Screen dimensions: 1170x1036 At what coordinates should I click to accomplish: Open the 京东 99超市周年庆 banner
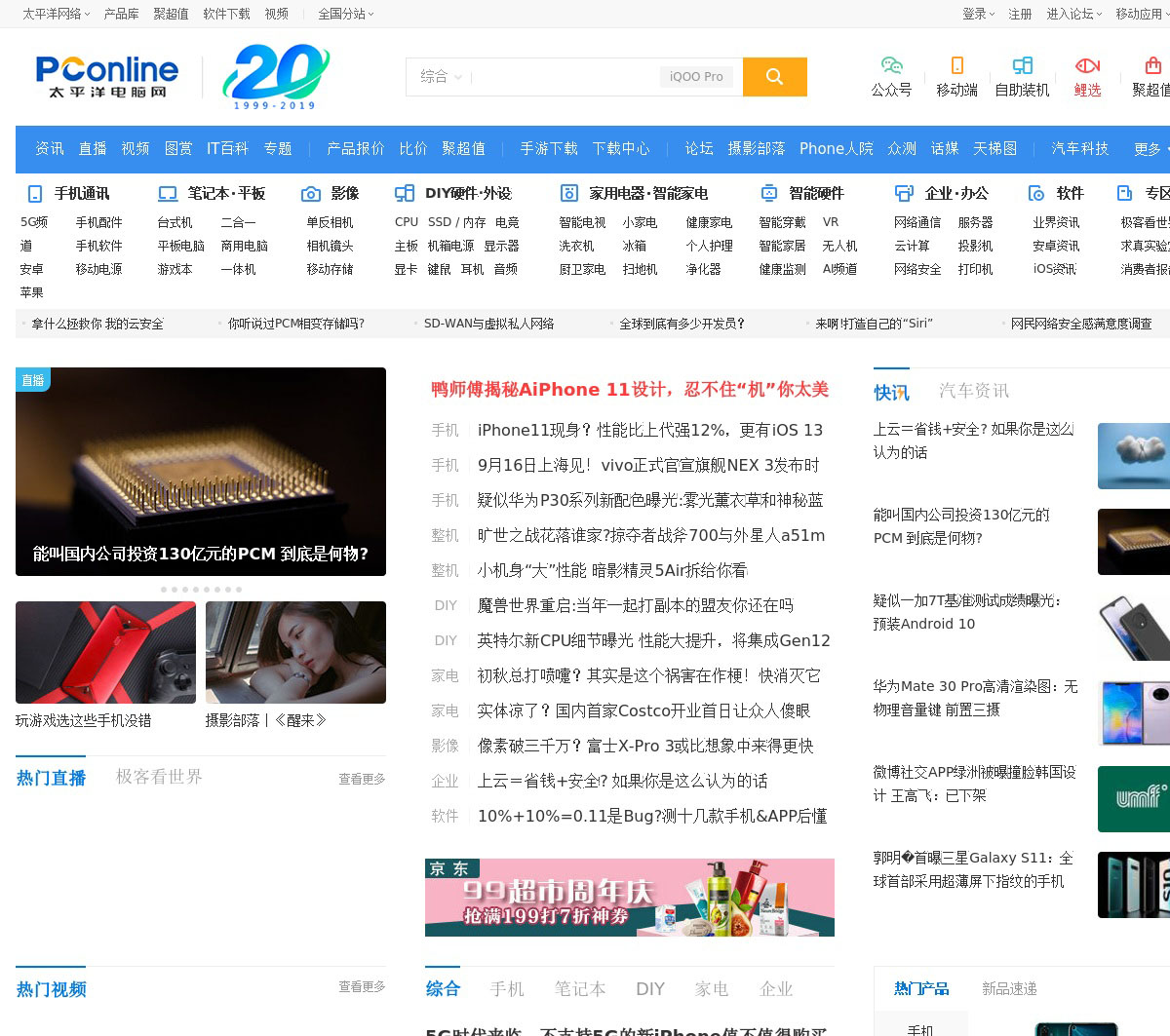[x=629, y=897]
